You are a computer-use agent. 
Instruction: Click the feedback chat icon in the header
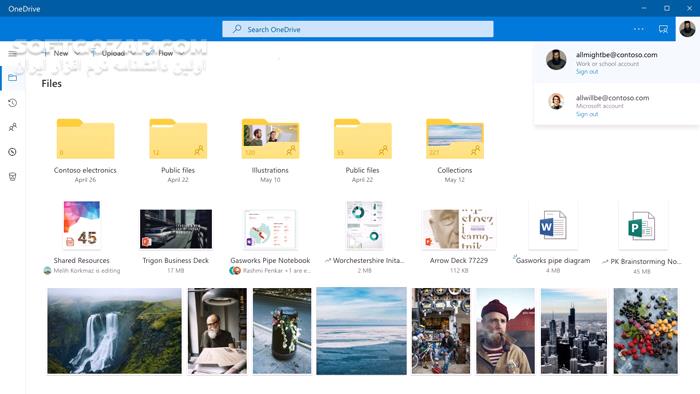pos(663,29)
